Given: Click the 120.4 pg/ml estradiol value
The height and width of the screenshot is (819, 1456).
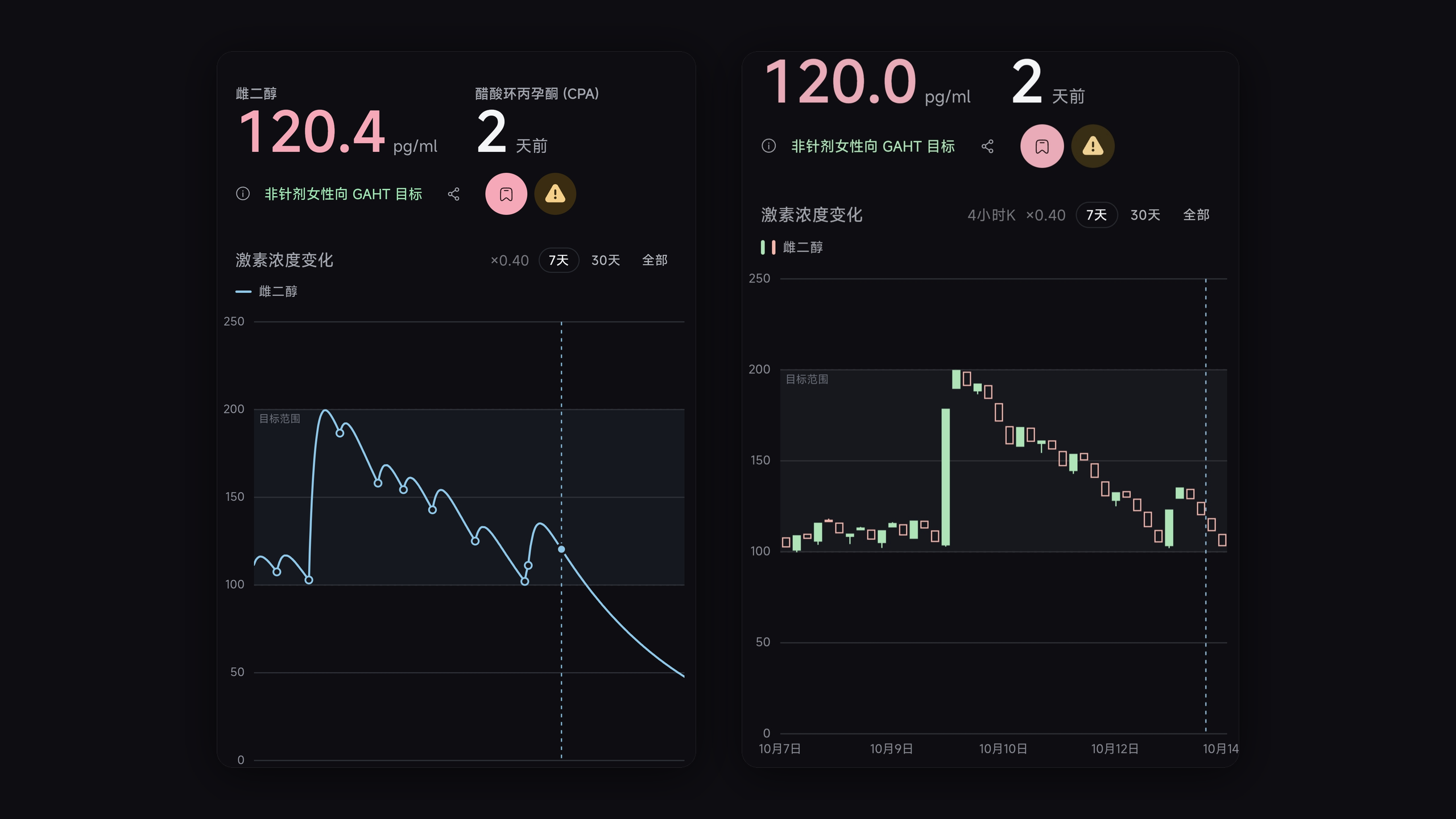Looking at the screenshot, I should click(338, 133).
